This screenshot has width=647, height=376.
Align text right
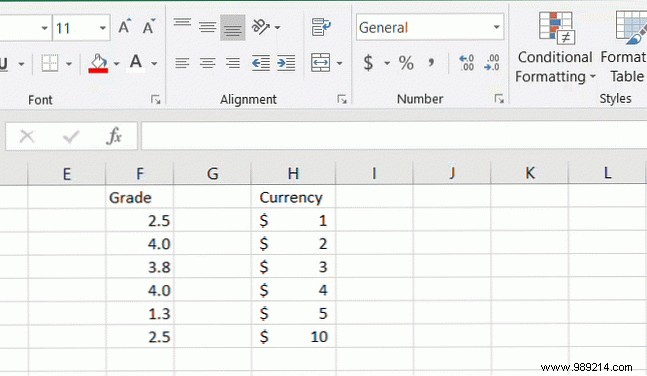click(x=232, y=63)
